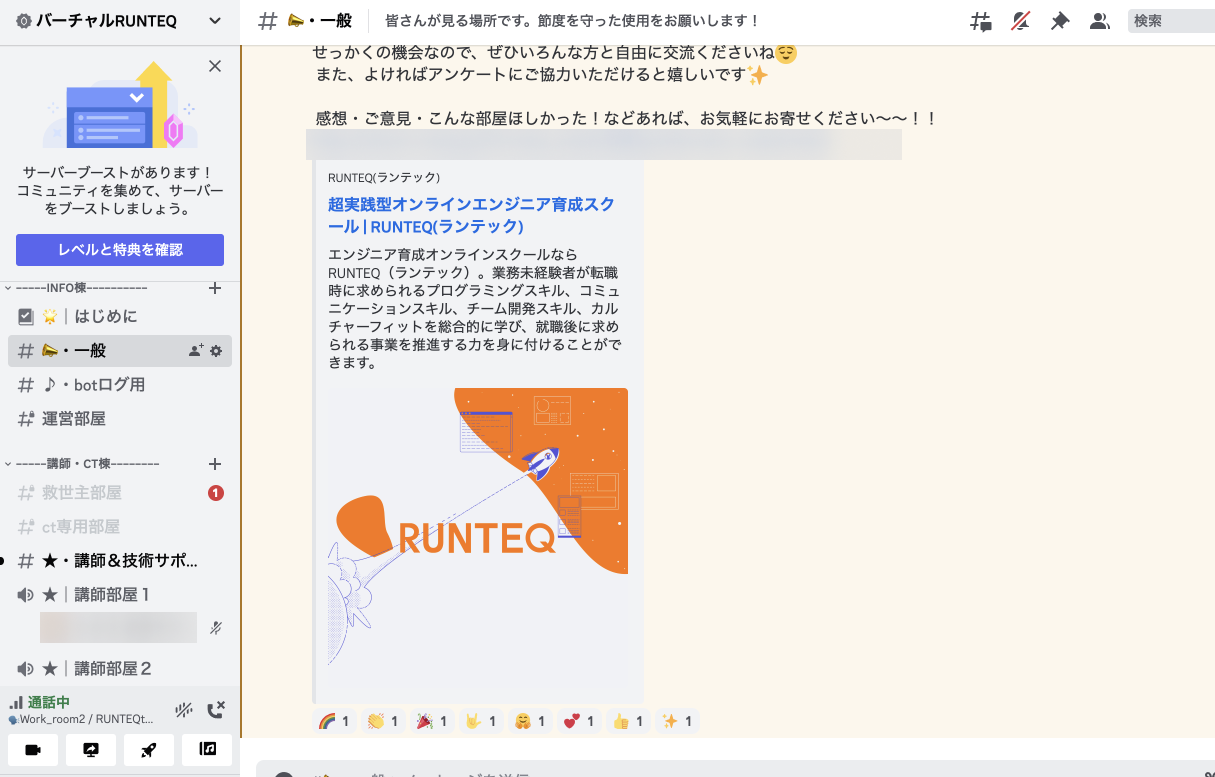Click the RUNTEQ(ランテック) embed provider name

pos(384,178)
